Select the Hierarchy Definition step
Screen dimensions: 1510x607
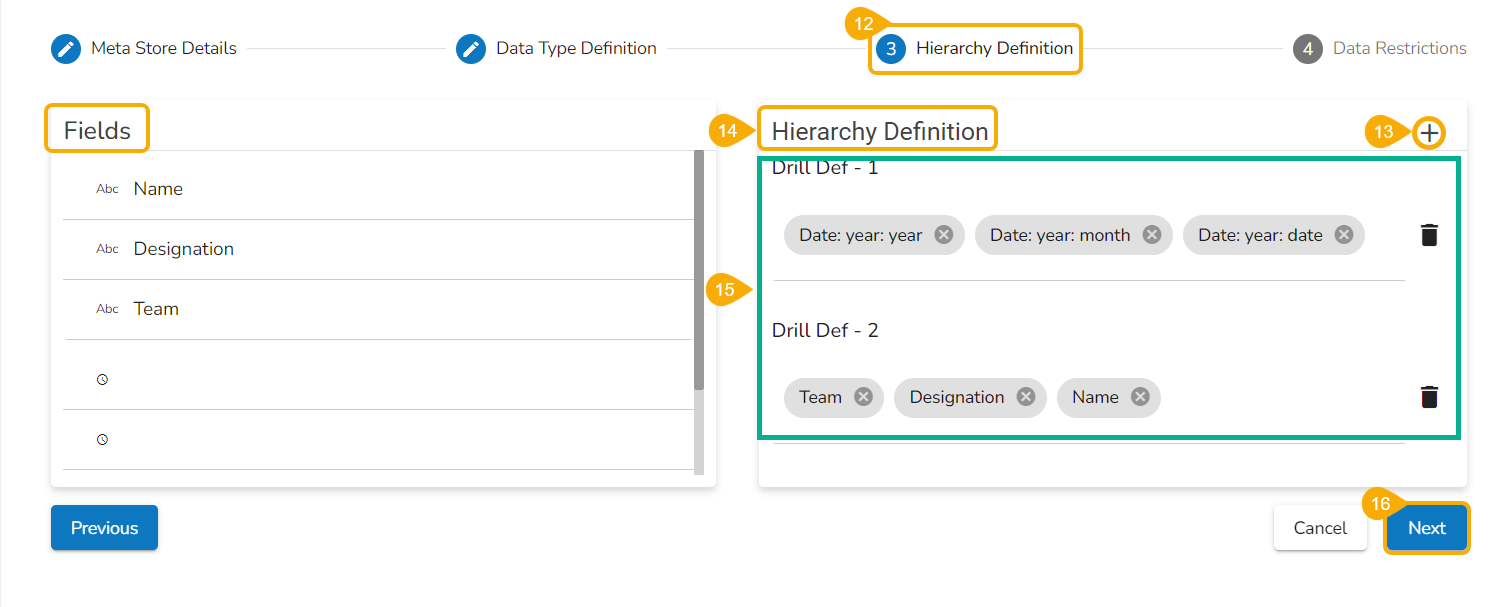tap(975, 48)
